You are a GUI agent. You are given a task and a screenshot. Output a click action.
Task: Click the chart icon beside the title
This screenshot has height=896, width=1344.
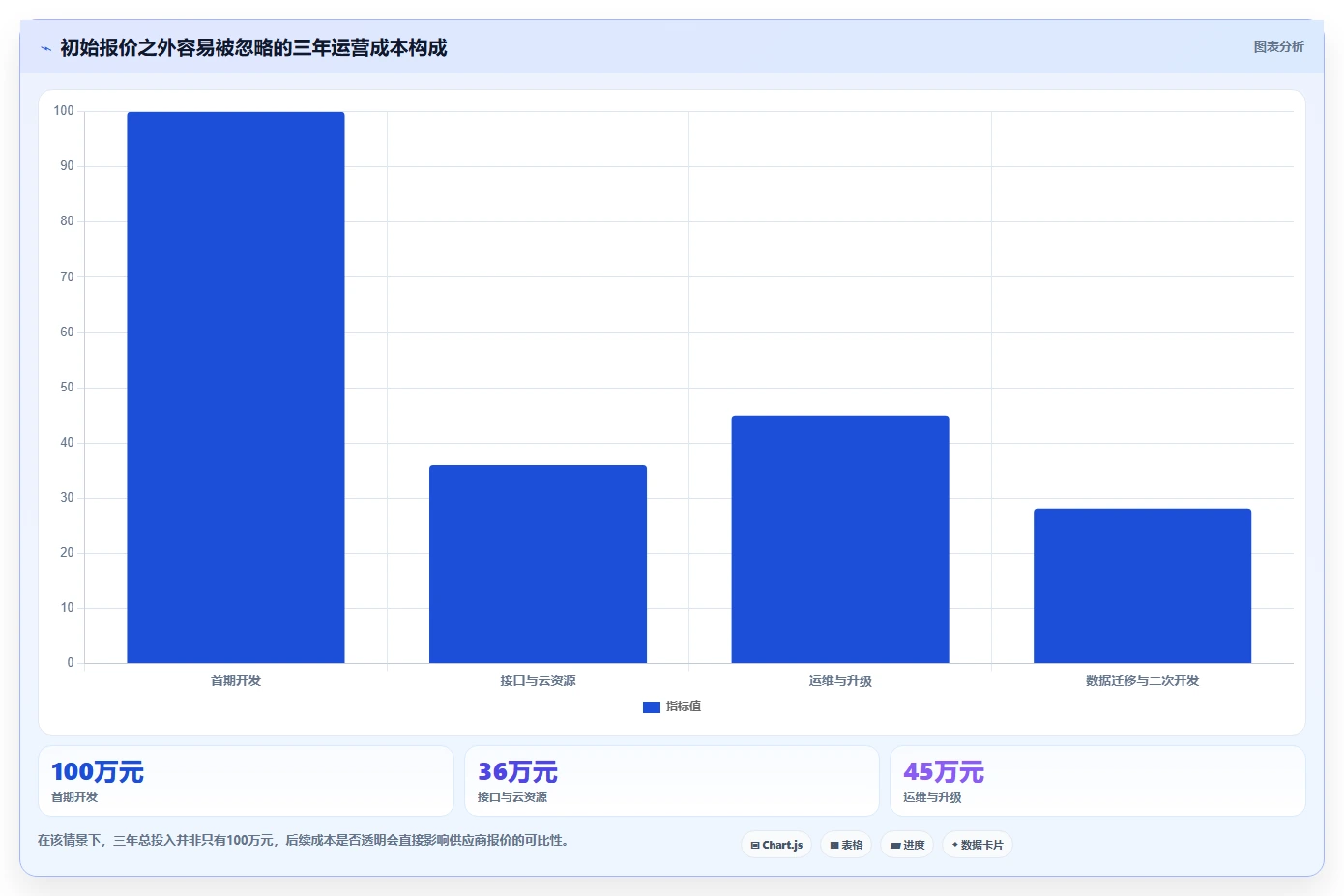point(45,48)
